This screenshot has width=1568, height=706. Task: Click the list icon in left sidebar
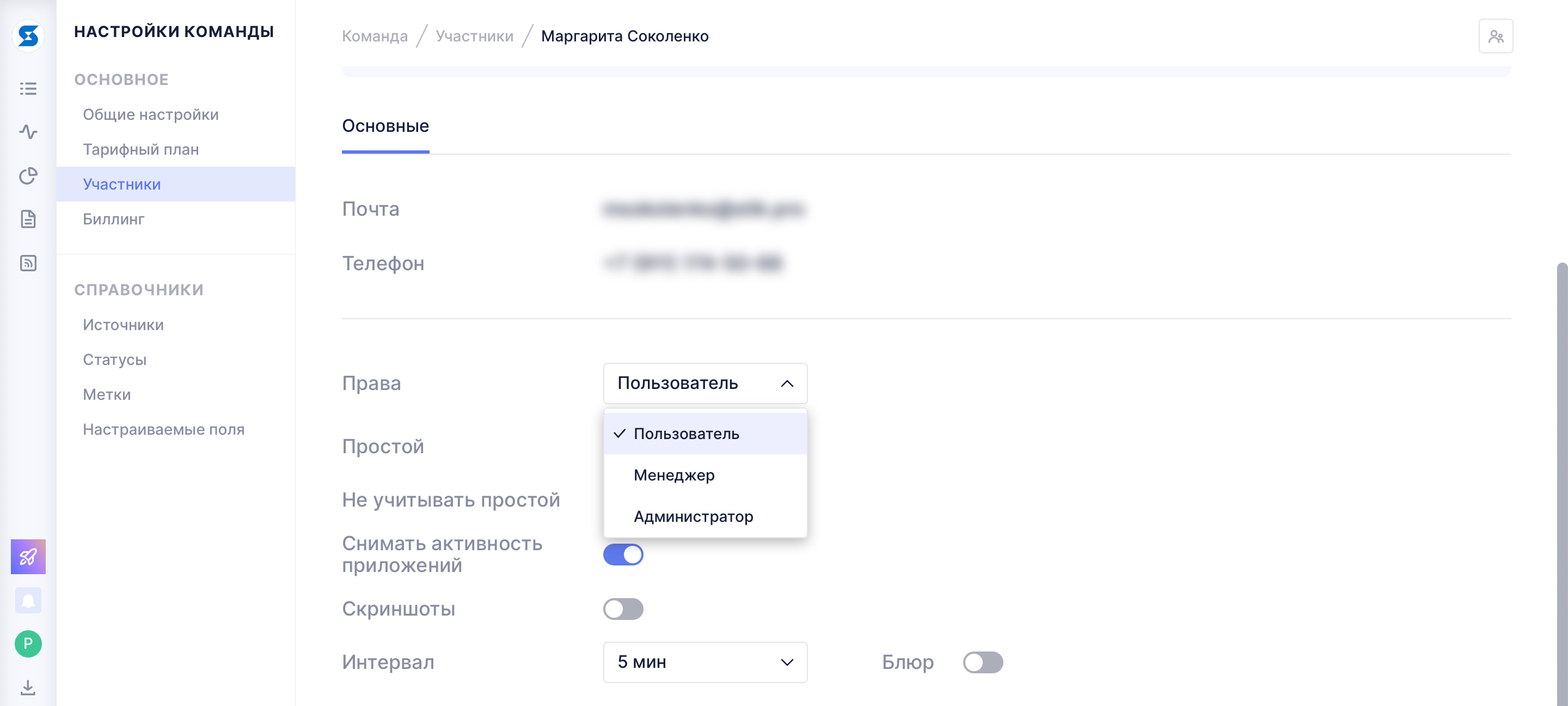point(28,88)
